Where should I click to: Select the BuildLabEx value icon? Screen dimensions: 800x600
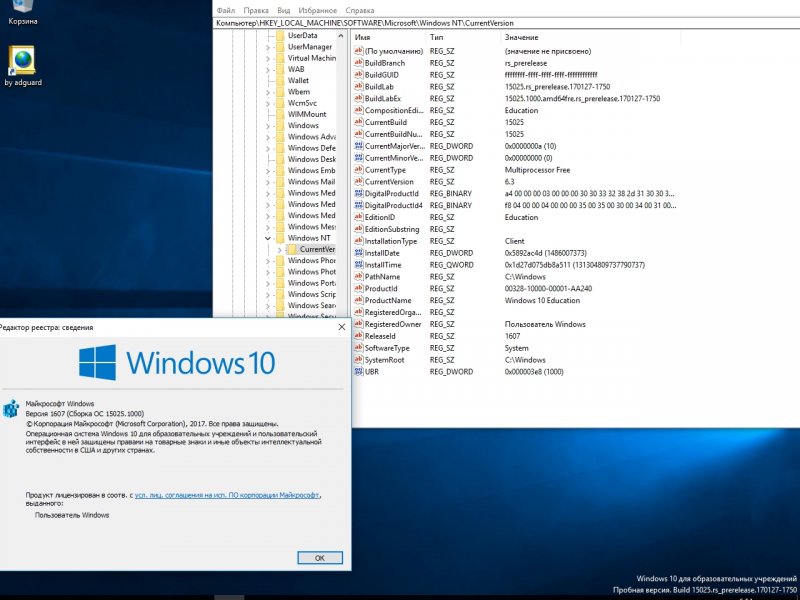tap(358, 98)
